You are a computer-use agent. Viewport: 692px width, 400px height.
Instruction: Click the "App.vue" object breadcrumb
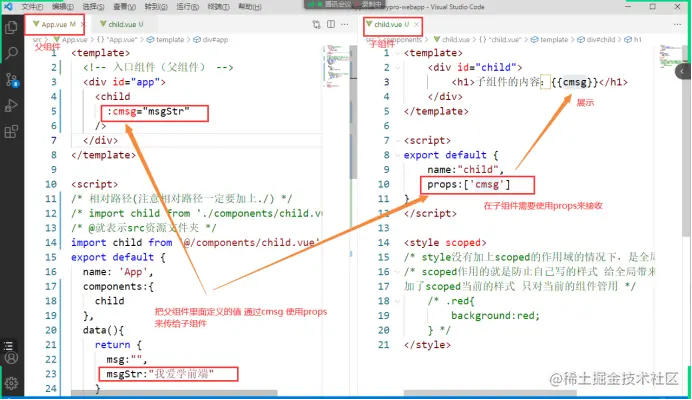117,40
